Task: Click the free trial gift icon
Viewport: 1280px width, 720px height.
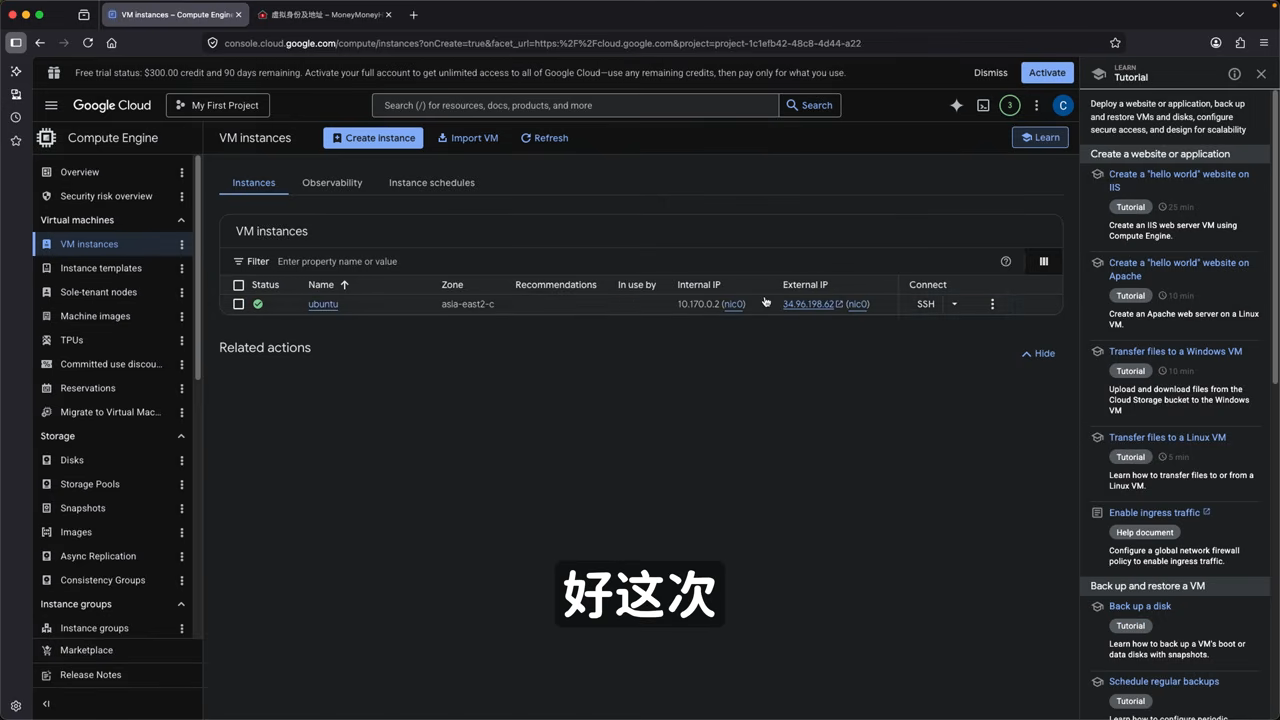Action: pos(54,73)
